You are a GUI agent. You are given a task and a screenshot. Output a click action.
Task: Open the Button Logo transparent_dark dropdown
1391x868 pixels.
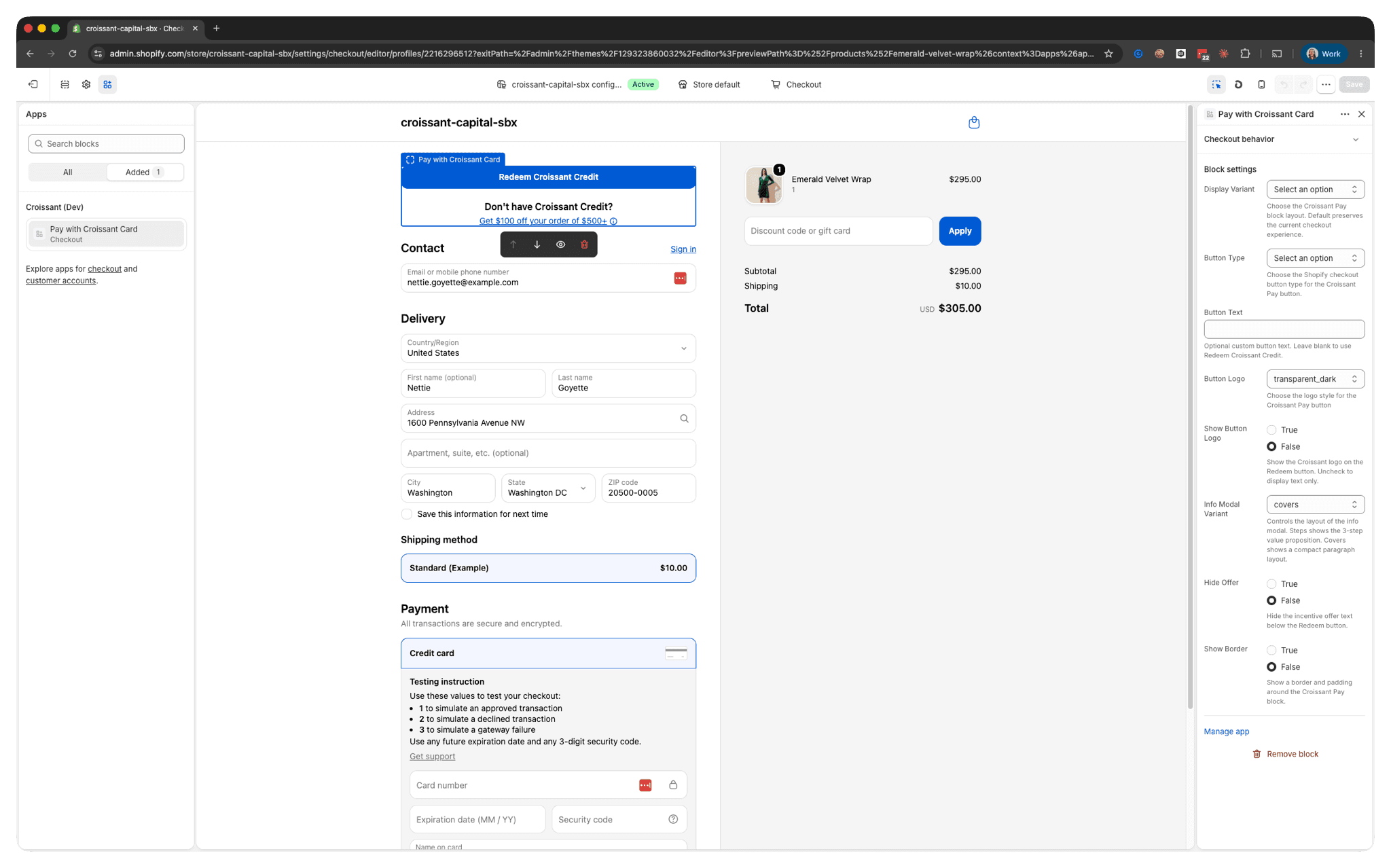click(1315, 379)
